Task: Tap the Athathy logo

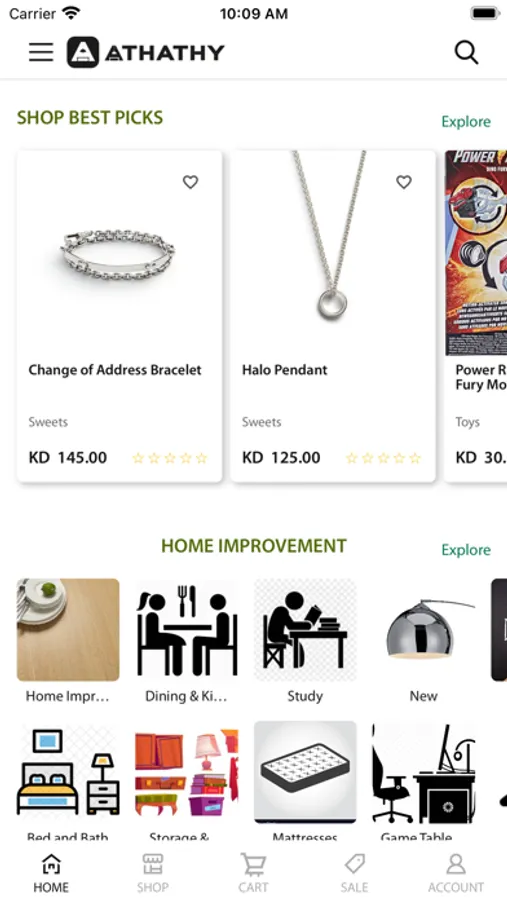Action: [145, 52]
